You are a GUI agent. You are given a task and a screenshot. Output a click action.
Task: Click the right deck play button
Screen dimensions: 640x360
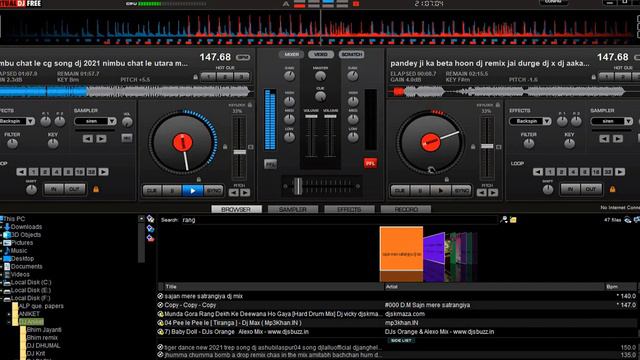(440, 191)
